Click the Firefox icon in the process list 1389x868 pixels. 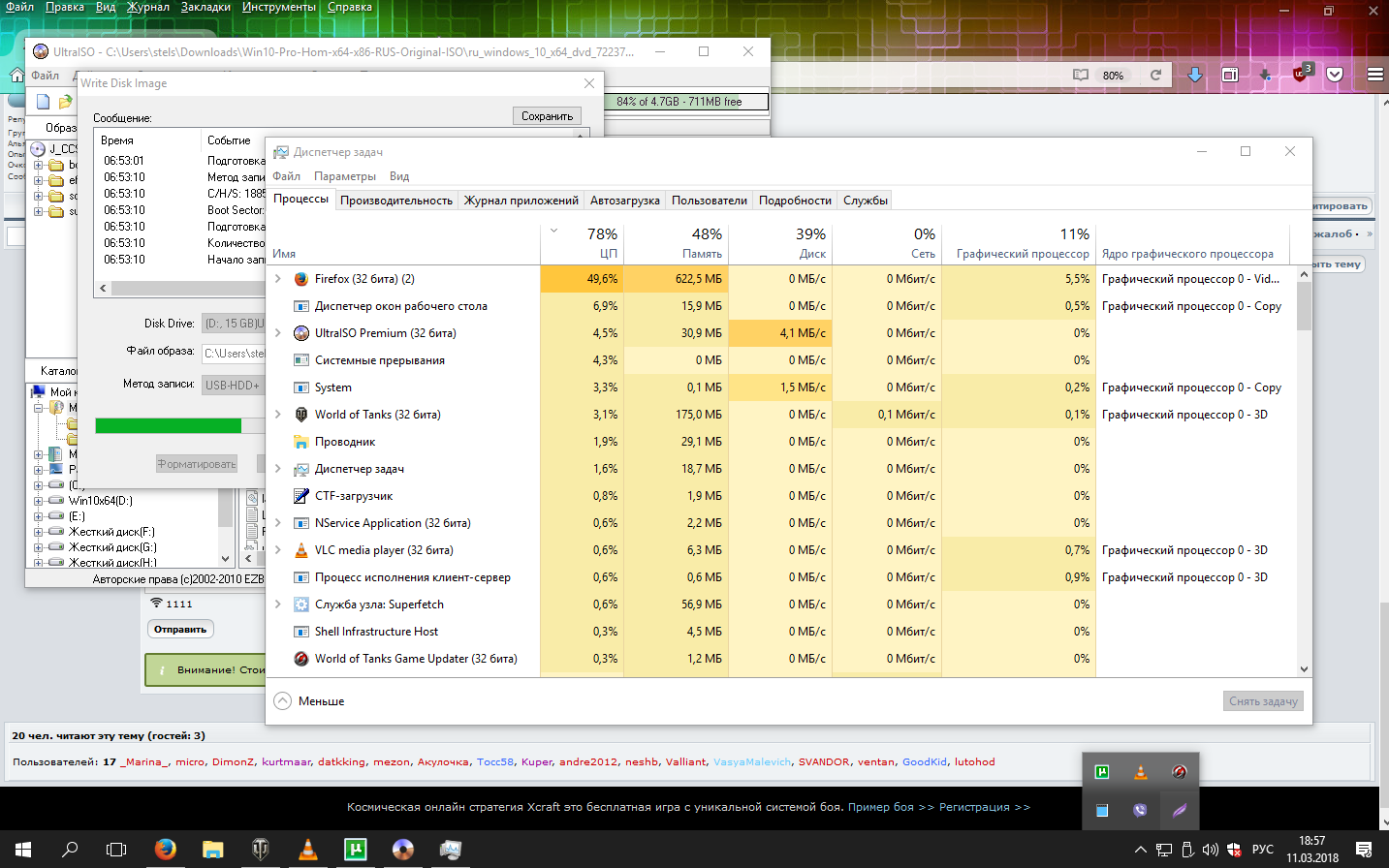pos(301,279)
